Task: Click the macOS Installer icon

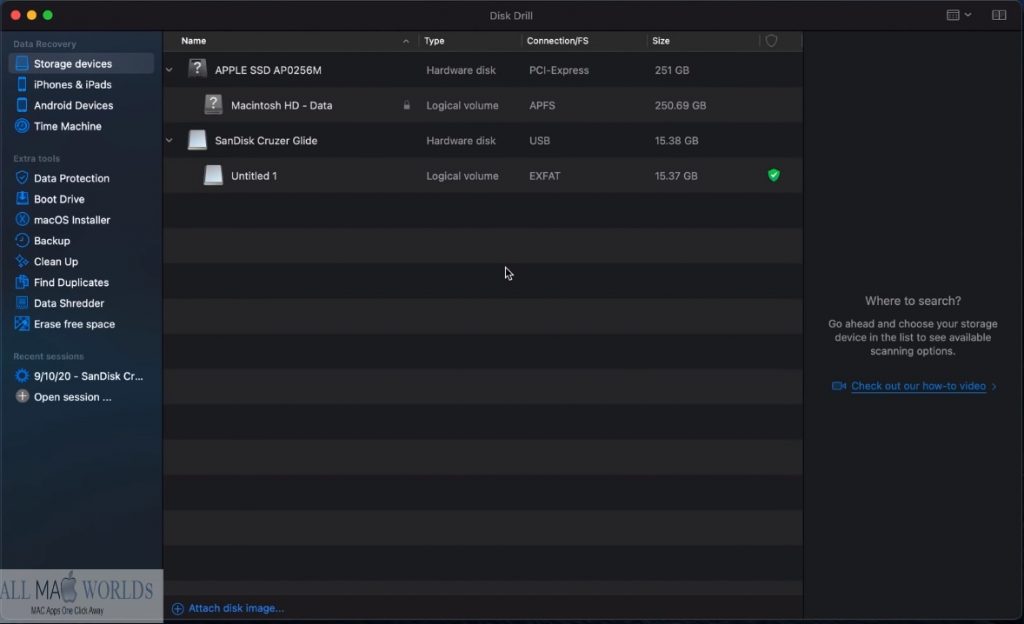Action: (22, 219)
